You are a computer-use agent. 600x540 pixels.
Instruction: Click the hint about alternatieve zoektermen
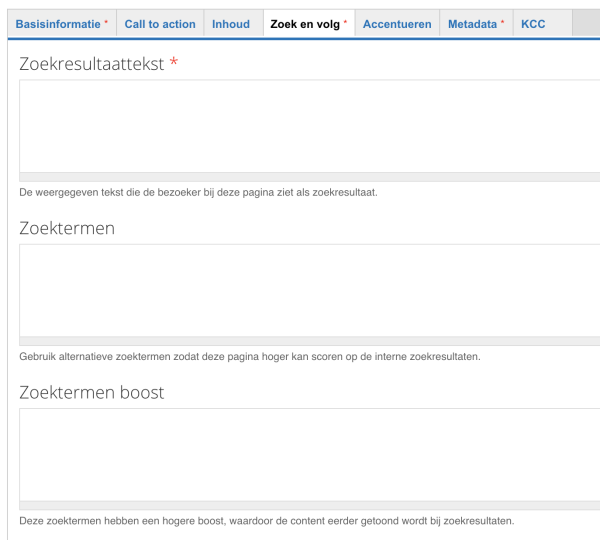[243, 358]
